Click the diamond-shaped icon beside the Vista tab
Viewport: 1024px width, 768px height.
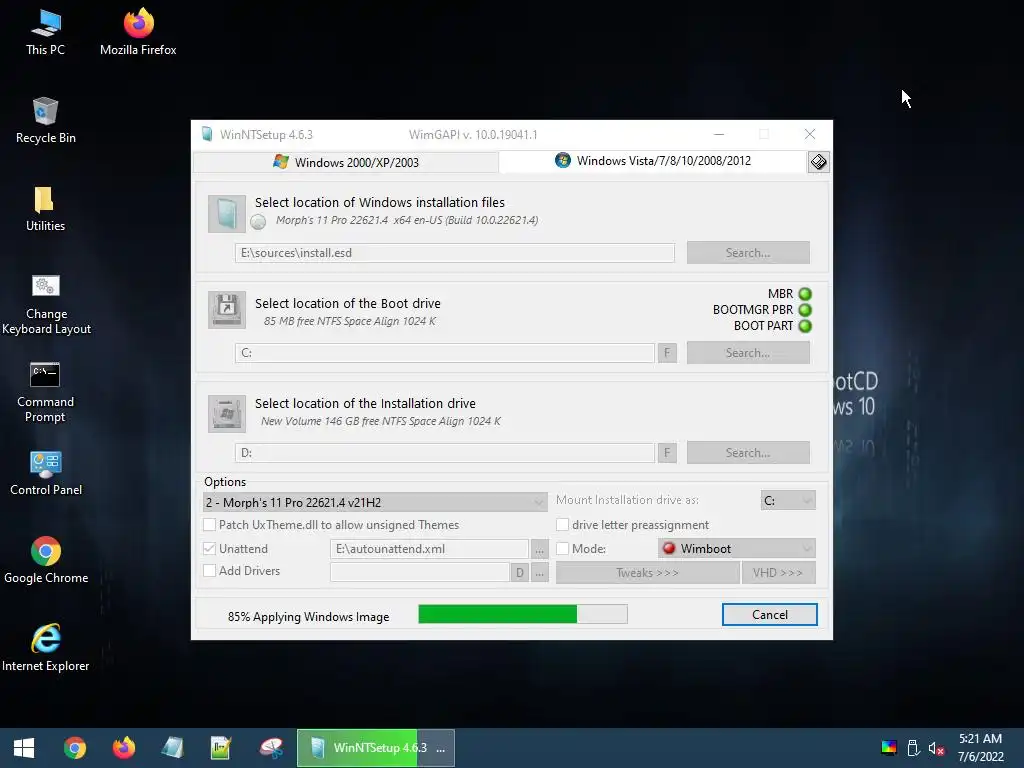coord(818,162)
